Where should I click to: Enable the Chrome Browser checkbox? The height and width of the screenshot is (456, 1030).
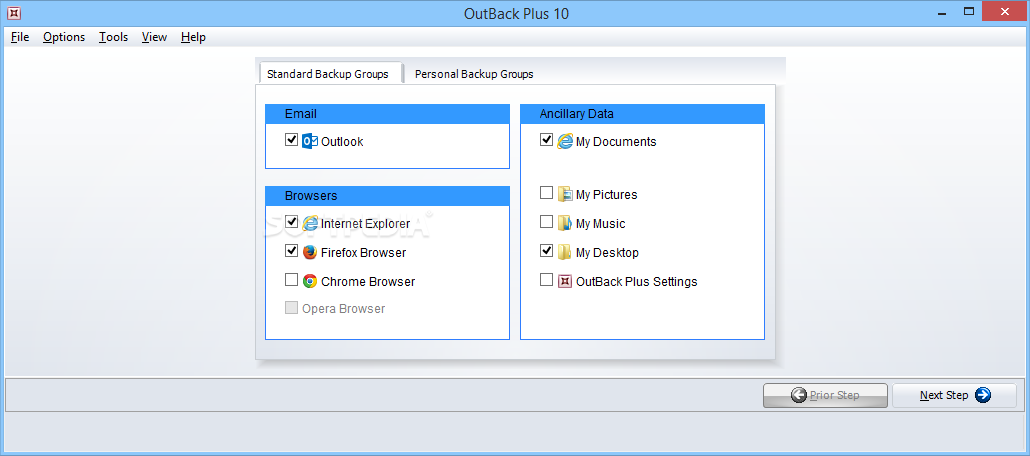(x=292, y=280)
